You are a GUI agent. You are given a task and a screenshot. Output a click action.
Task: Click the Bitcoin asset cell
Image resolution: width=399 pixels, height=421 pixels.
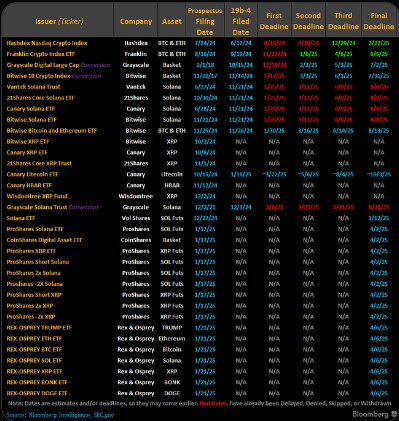pos(172,350)
